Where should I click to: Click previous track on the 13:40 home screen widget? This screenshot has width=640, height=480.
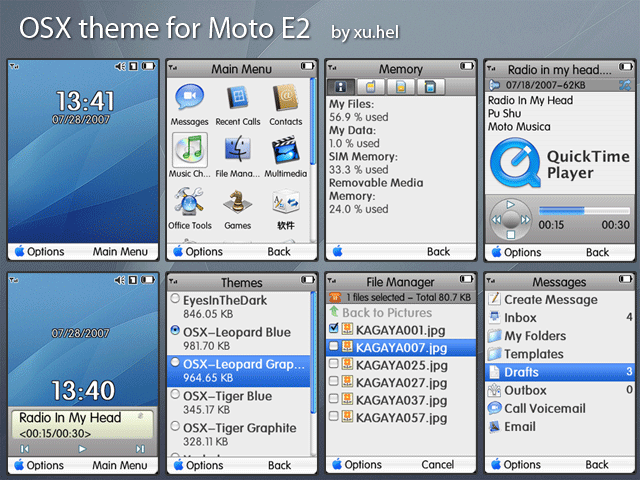[24, 449]
